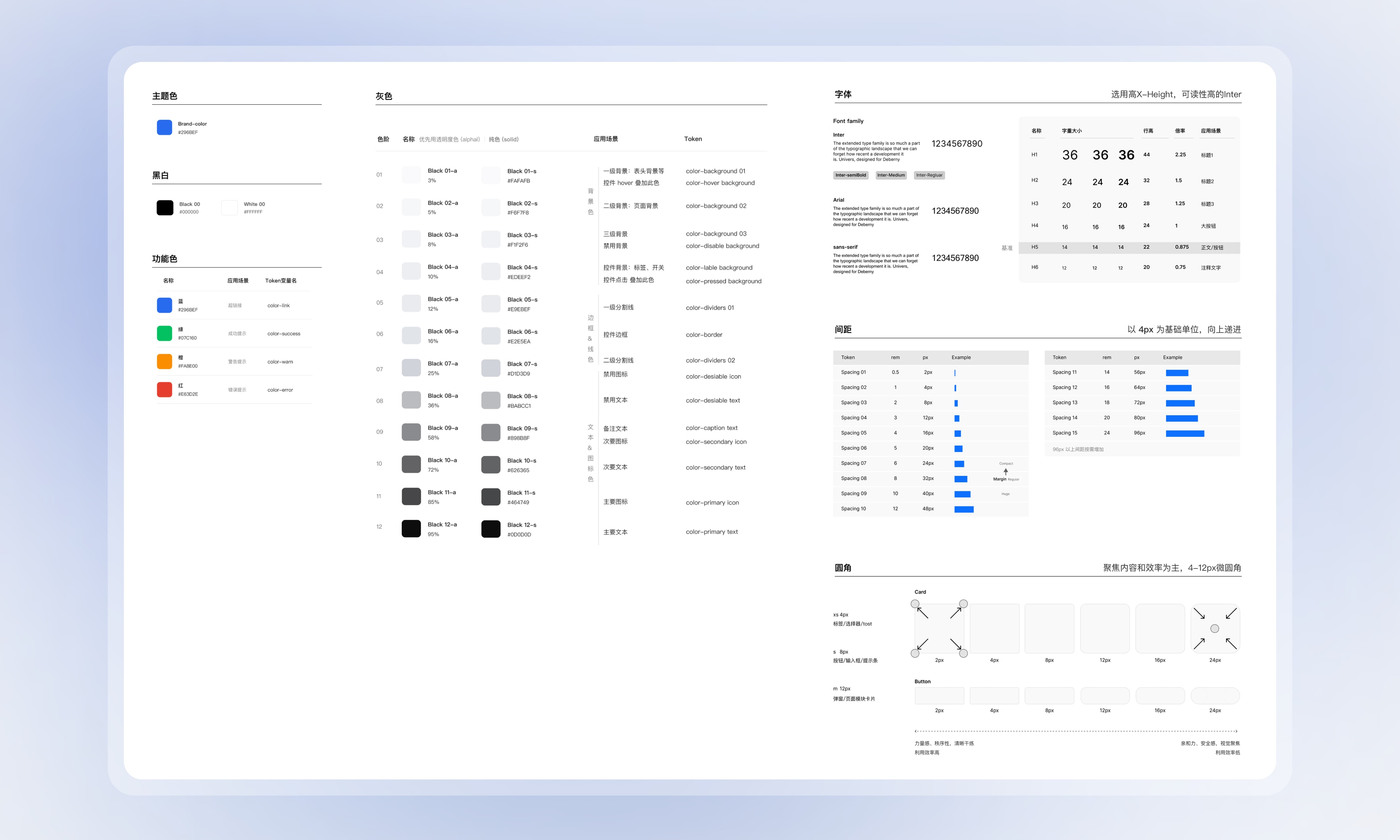The height and width of the screenshot is (840, 1400).
Task: Select the Black 07-s #D1D3D9 swatch
Action: (x=491, y=369)
